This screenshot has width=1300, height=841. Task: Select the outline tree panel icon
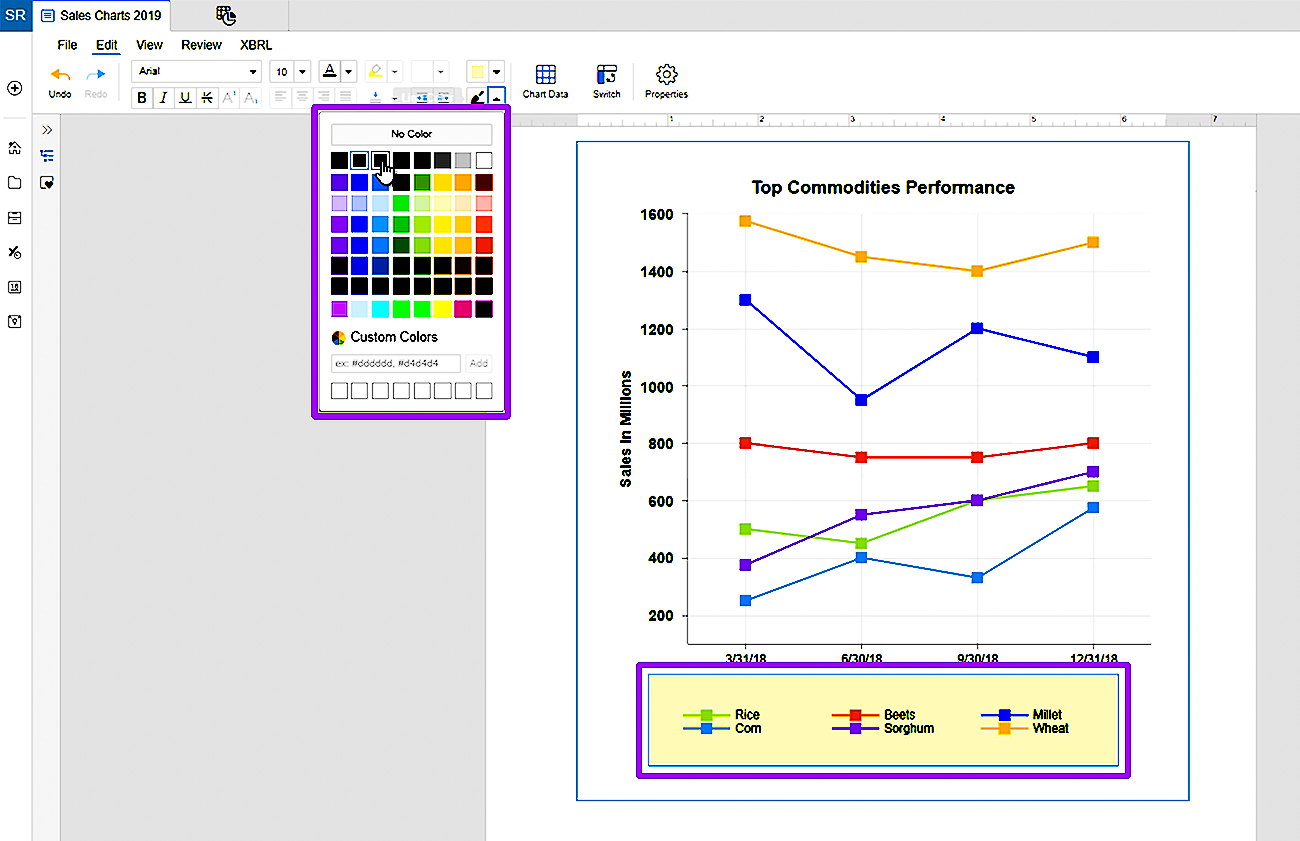(x=47, y=156)
